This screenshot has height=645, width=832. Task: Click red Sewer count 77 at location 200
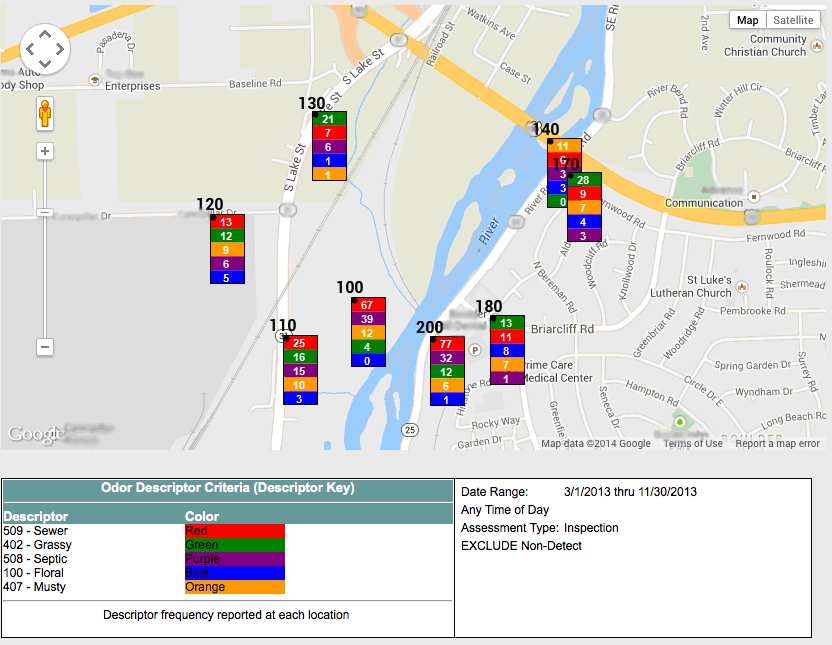447,344
